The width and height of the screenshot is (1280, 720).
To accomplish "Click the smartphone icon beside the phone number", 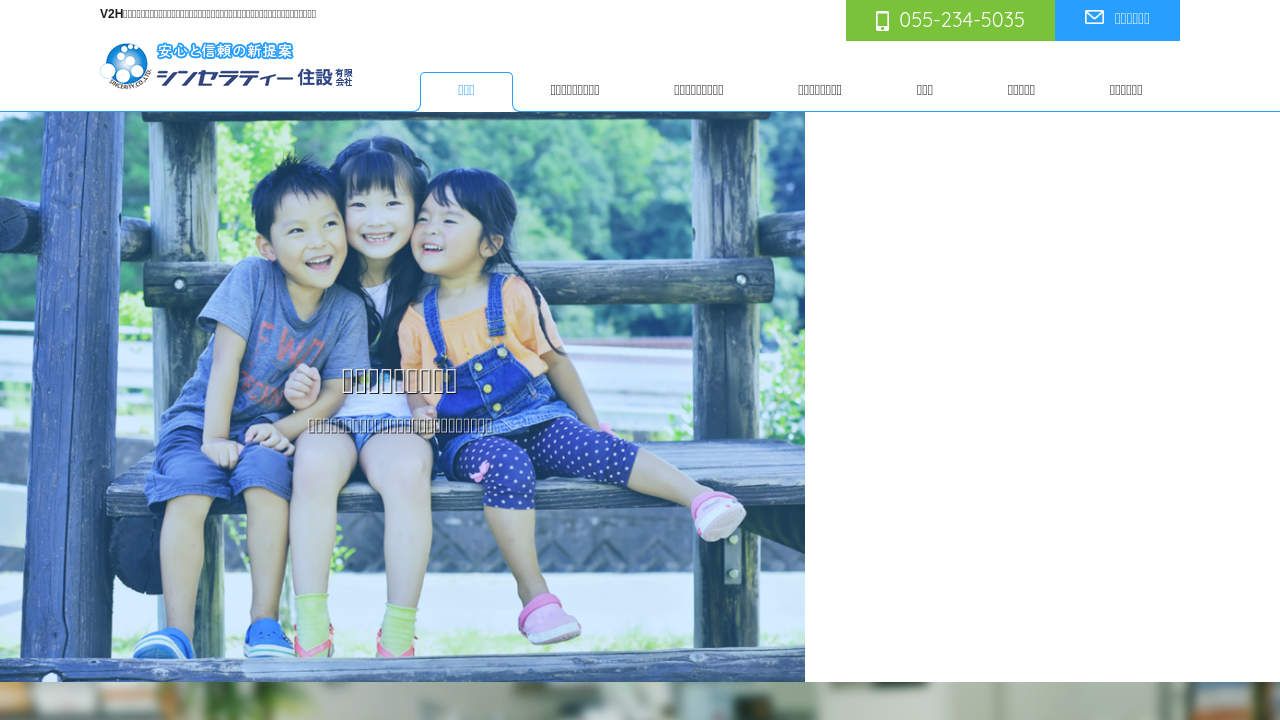I will click(882, 21).
